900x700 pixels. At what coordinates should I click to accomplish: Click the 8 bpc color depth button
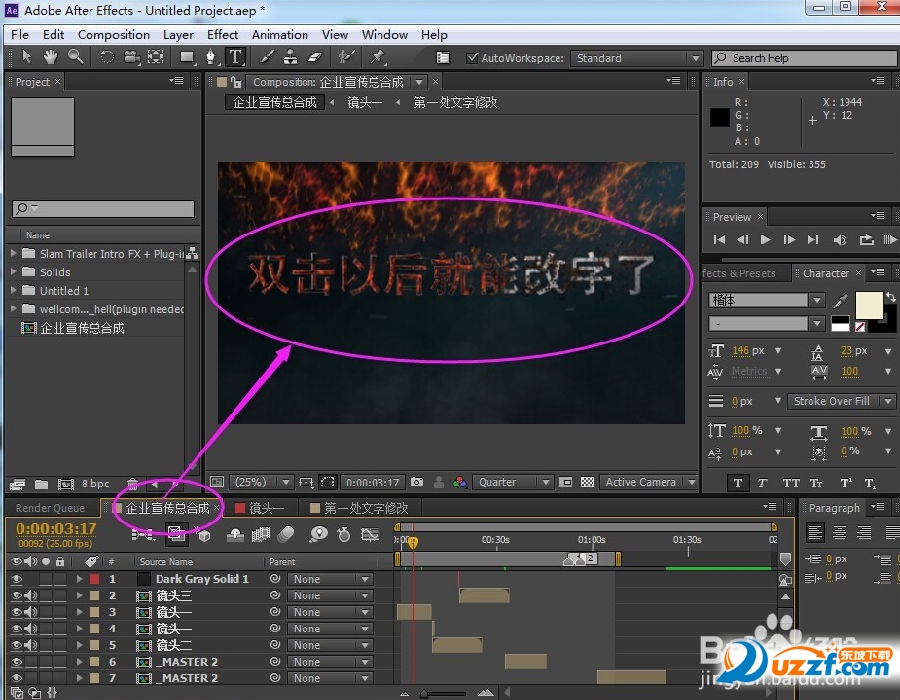[x=95, y=484]
